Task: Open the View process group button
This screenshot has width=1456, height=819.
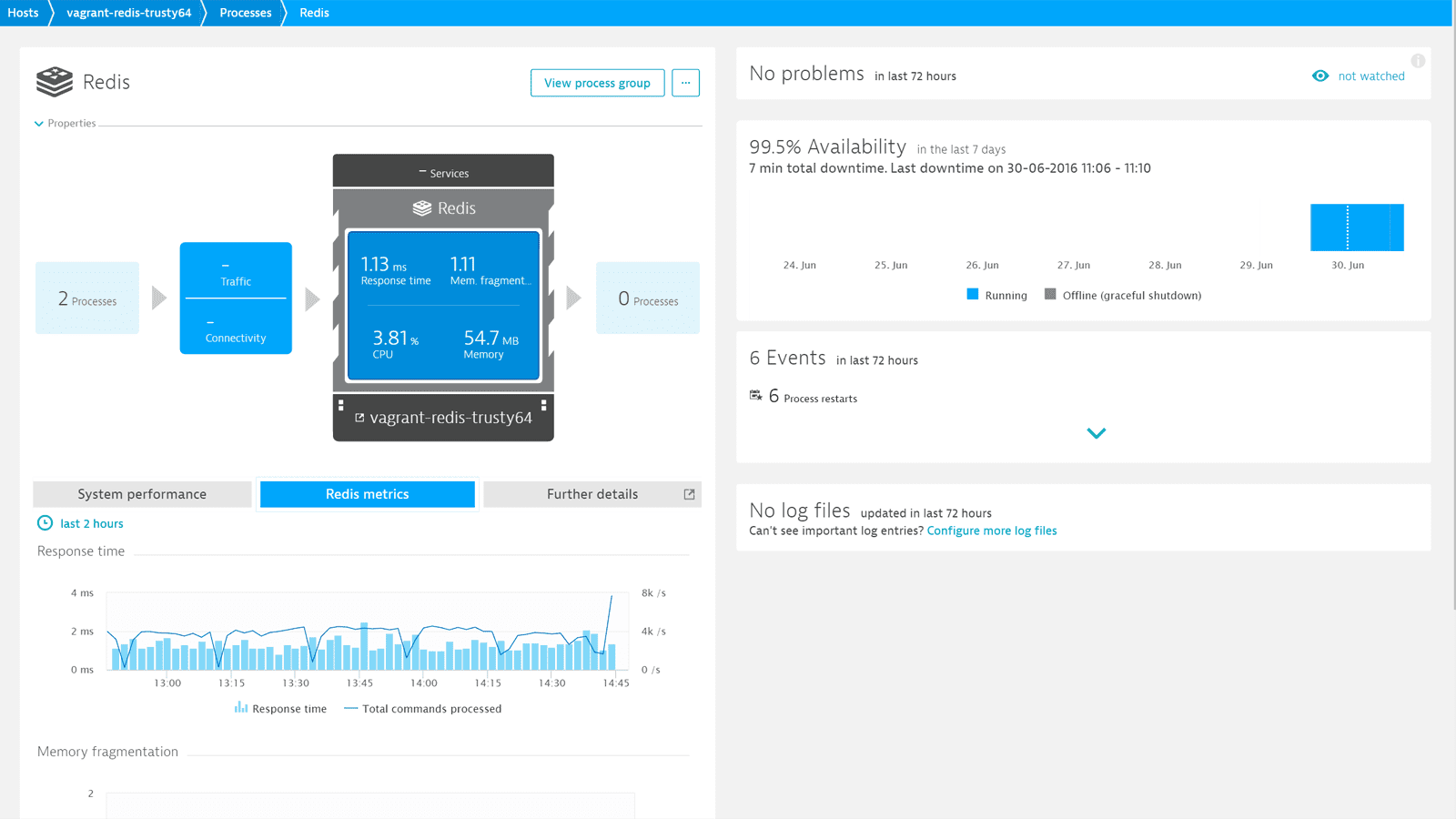Action: 597,83
